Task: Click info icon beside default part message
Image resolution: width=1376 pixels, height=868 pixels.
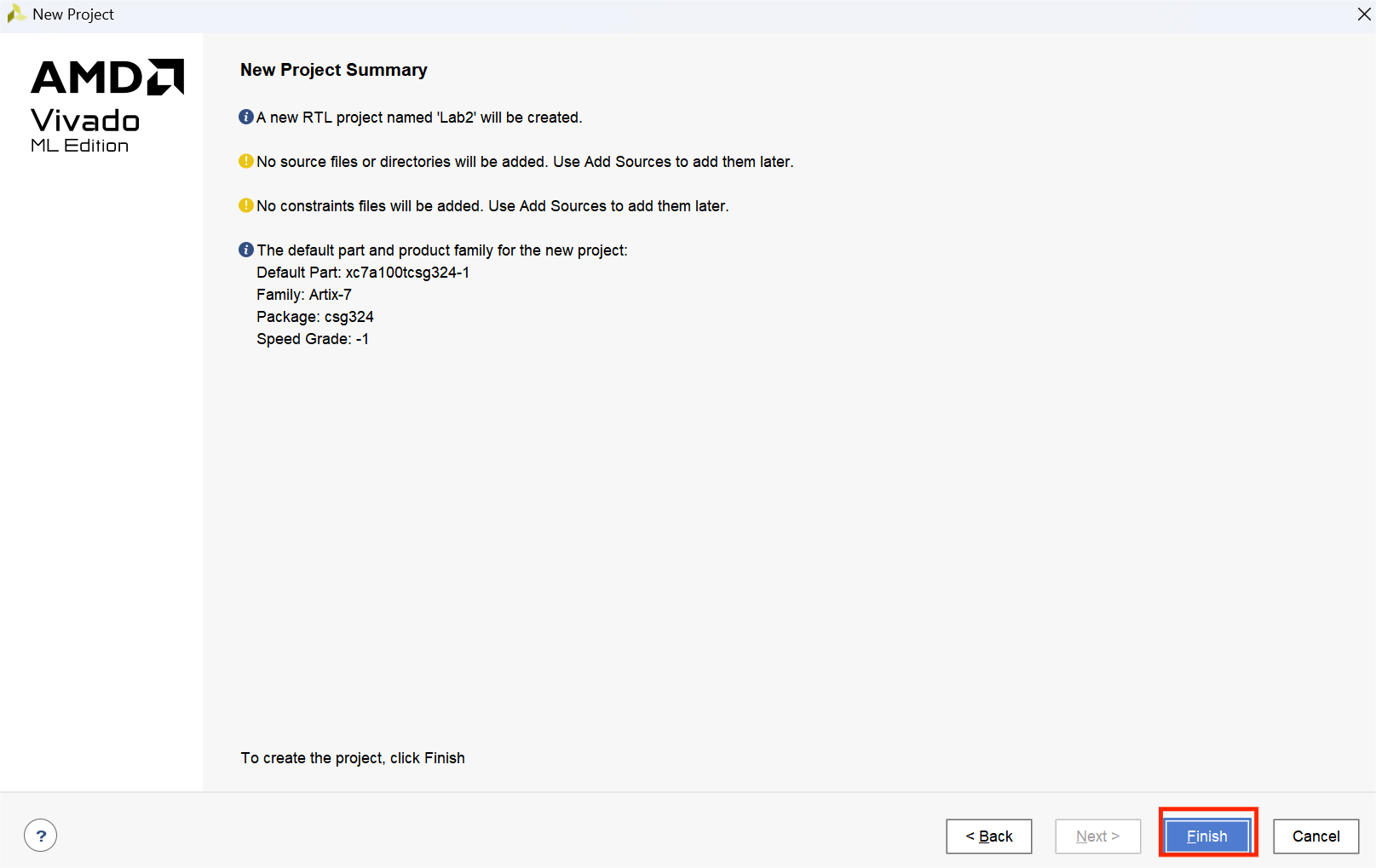Action: click(246, 250)
